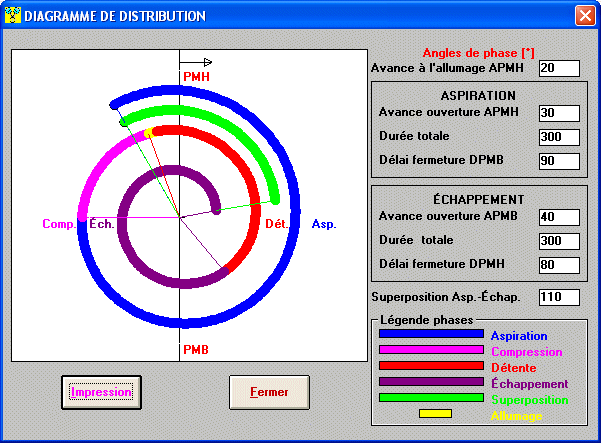Image resolution: width=601 pixels, height=443 pixels.
Task: Click the purple Échappement legend swatch
Action: (x=431, y=382)
